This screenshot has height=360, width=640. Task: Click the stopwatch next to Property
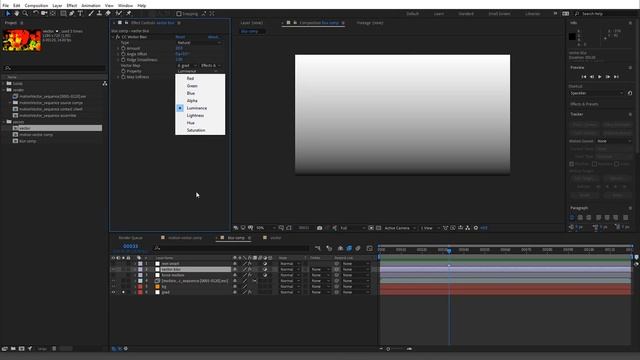click(123, 71)
